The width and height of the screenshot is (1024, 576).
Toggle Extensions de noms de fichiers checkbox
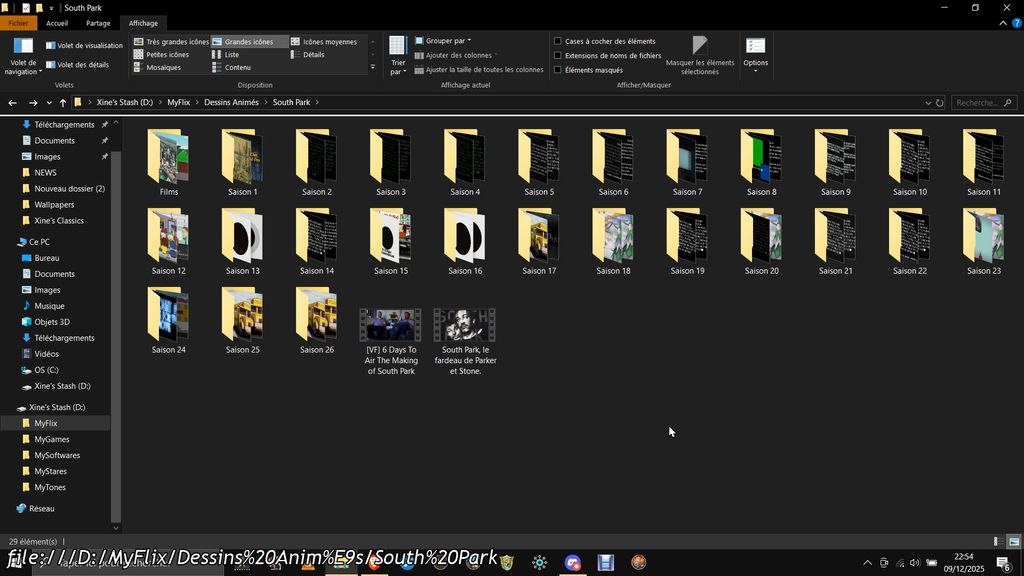(x=558, y=56)
